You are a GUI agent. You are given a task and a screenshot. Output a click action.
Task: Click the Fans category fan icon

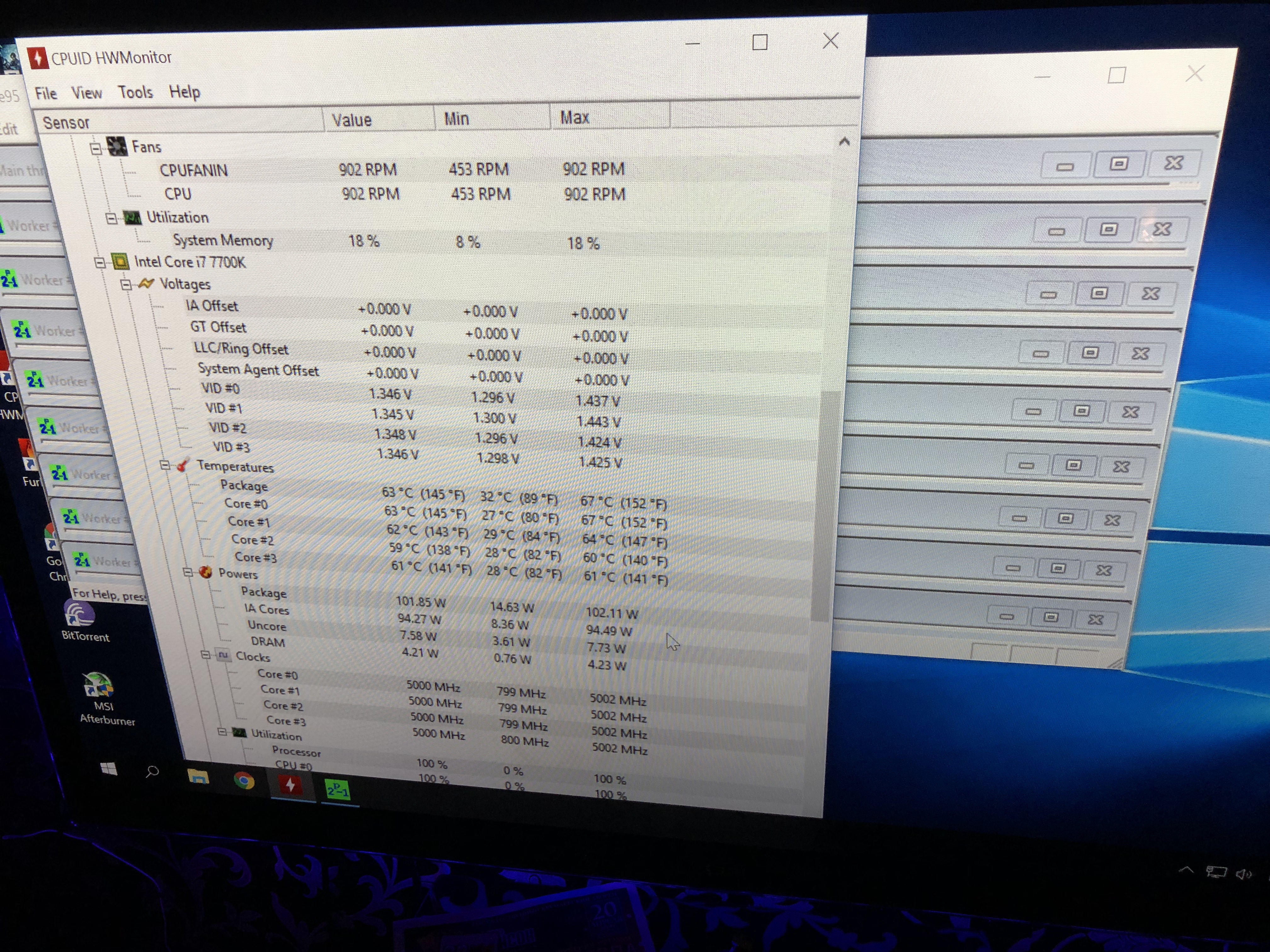point(117,146)
